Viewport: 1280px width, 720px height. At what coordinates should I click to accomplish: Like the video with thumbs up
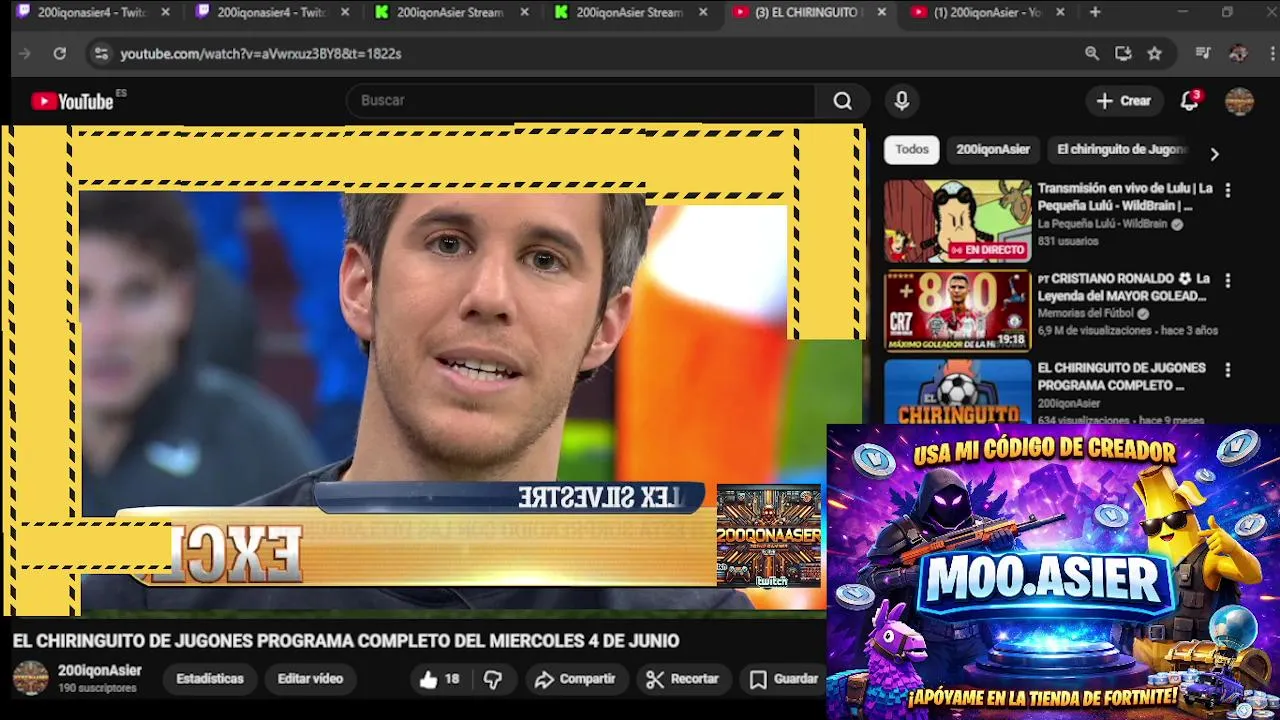pyautogui.click(x=439, y=679)
